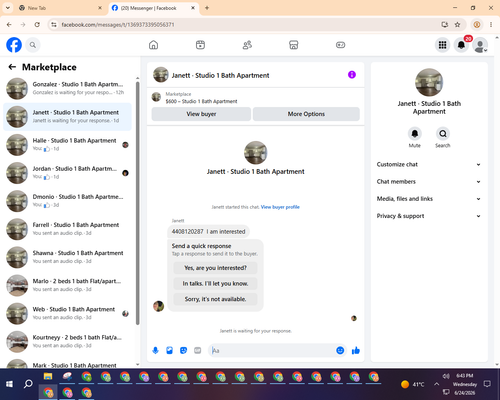Expand Customize chat section

429,164
